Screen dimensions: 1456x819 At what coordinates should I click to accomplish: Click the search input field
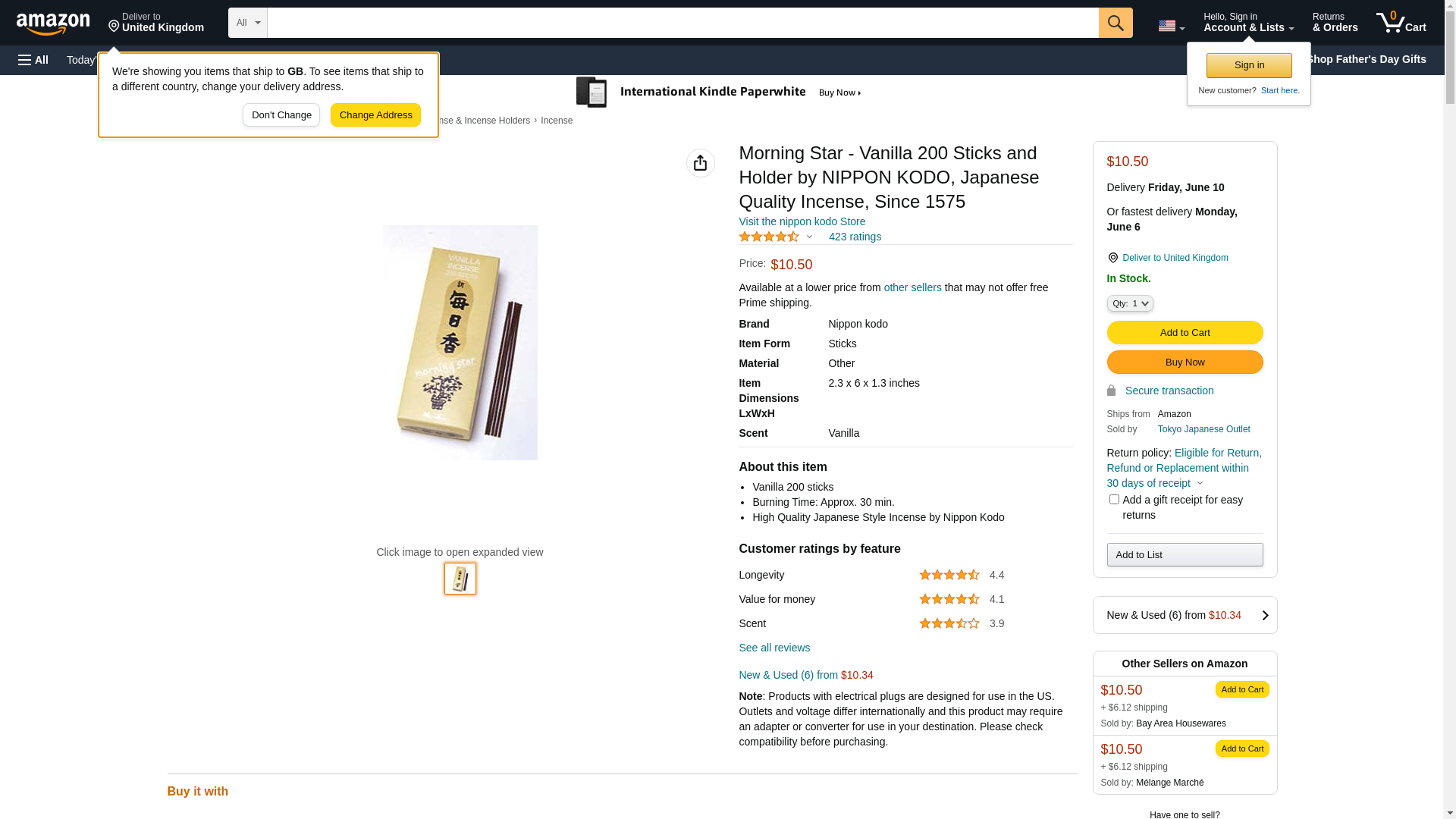(x=682, y=23)
